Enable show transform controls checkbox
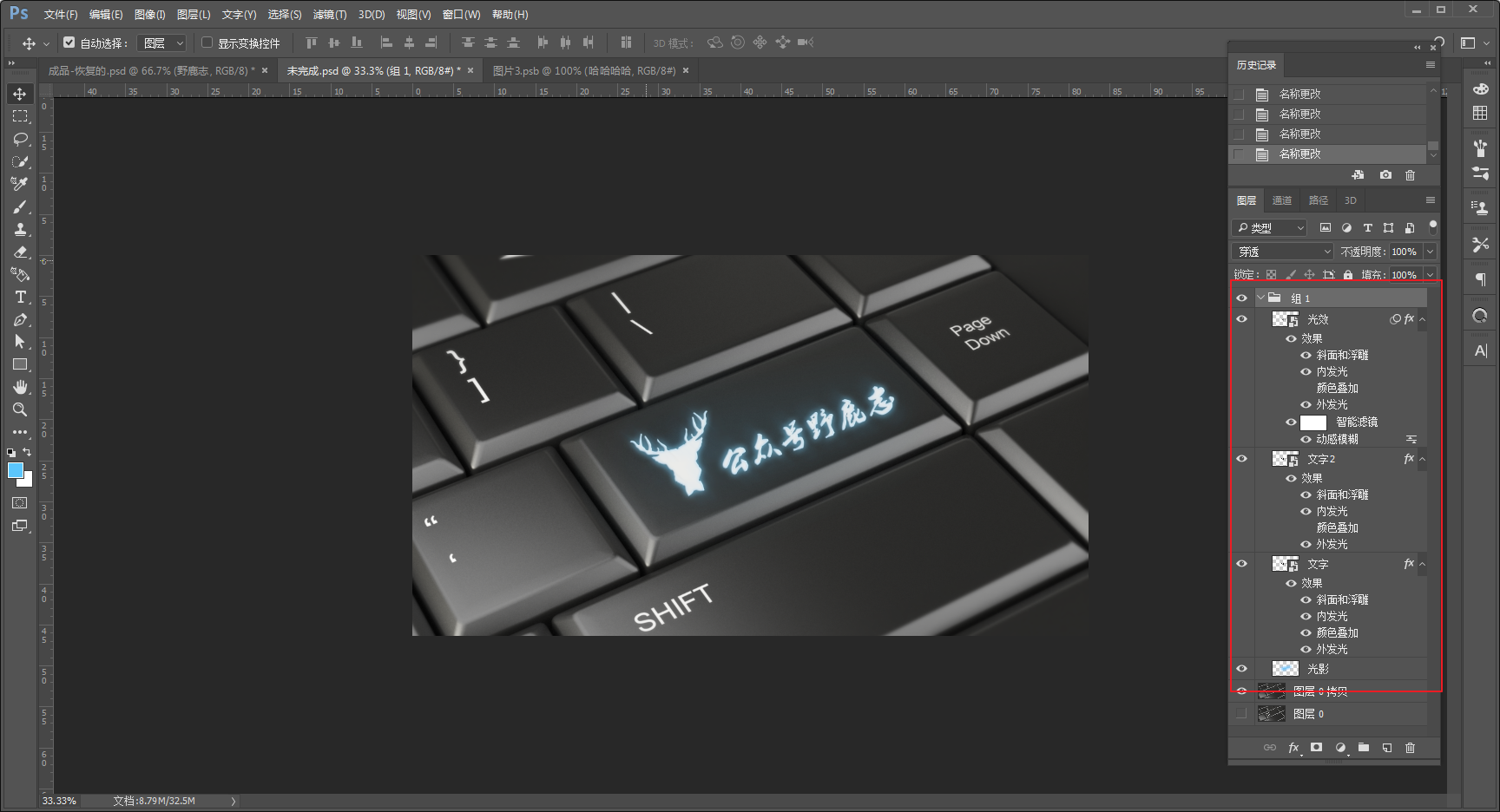 207,42
